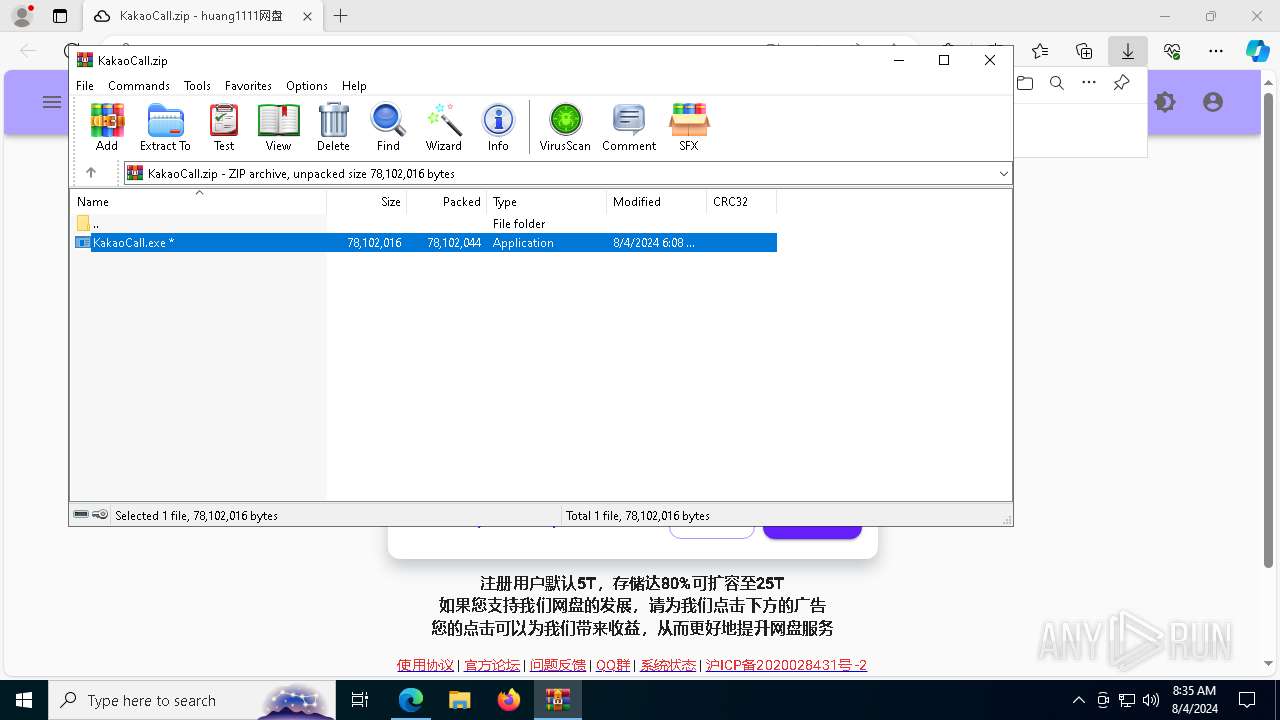This screenshot has width=1280, height=720.
Task: Run the Test archive tool
Action: [x=224, y=127]
